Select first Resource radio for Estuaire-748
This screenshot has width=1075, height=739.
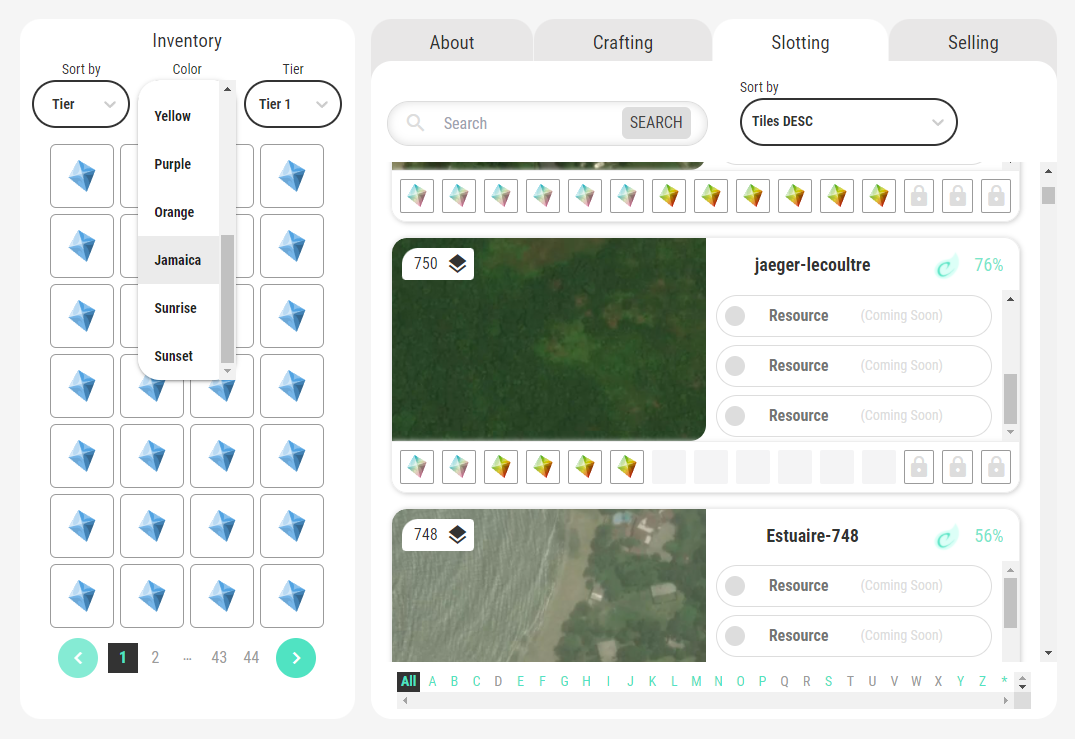click(735, 586)
